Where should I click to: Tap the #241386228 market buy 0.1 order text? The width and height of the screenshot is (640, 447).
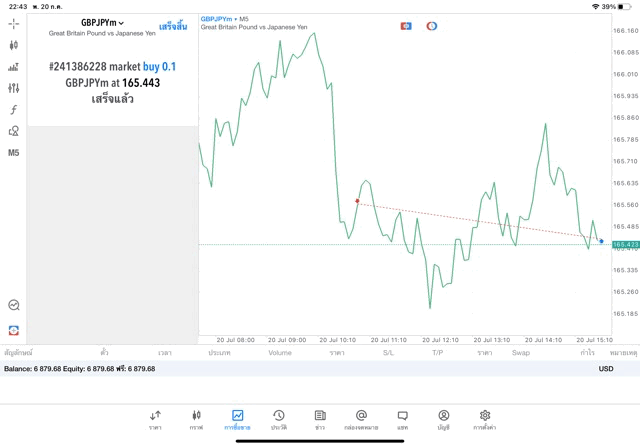112,67
